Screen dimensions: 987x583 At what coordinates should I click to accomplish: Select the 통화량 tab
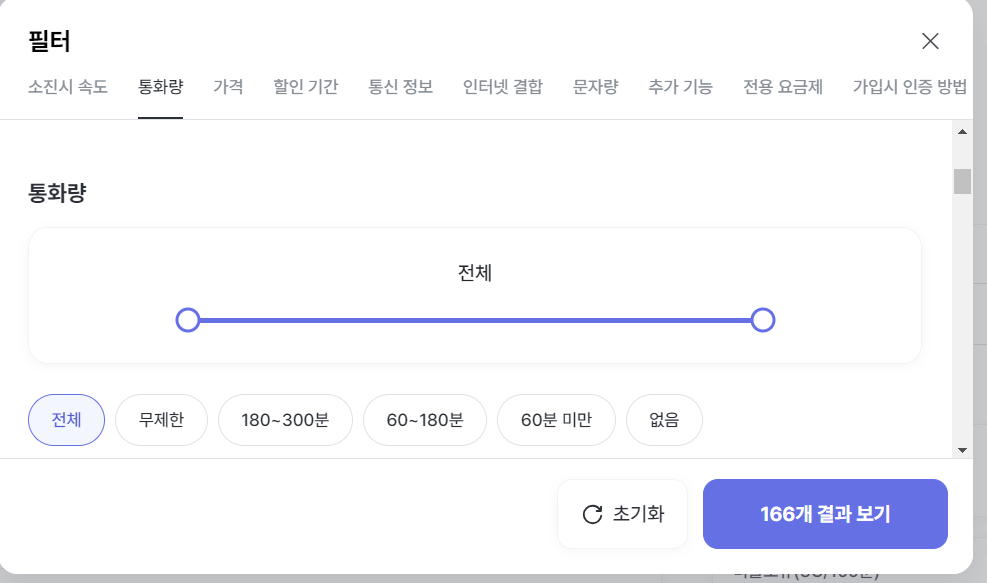161,87
